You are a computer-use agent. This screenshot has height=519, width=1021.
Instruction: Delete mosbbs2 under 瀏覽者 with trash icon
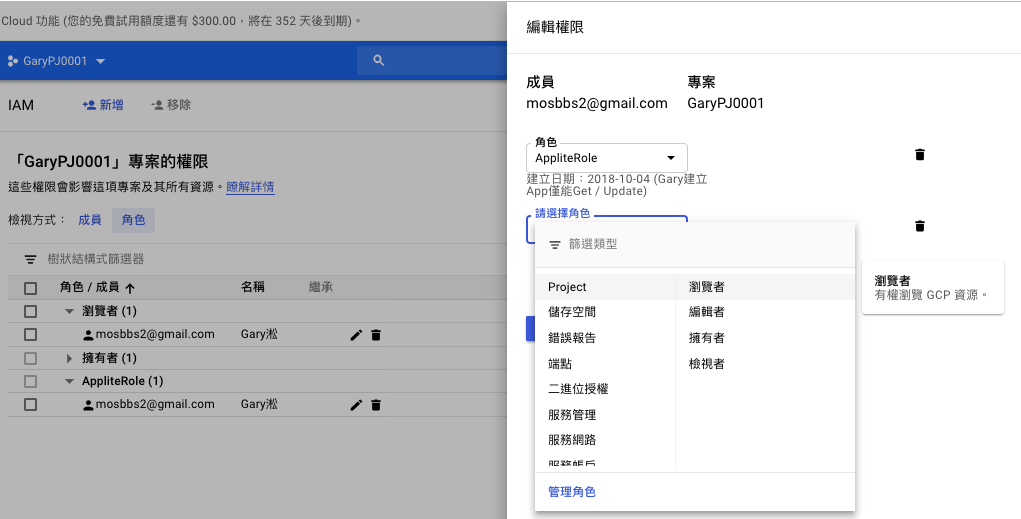click(376, 335)
